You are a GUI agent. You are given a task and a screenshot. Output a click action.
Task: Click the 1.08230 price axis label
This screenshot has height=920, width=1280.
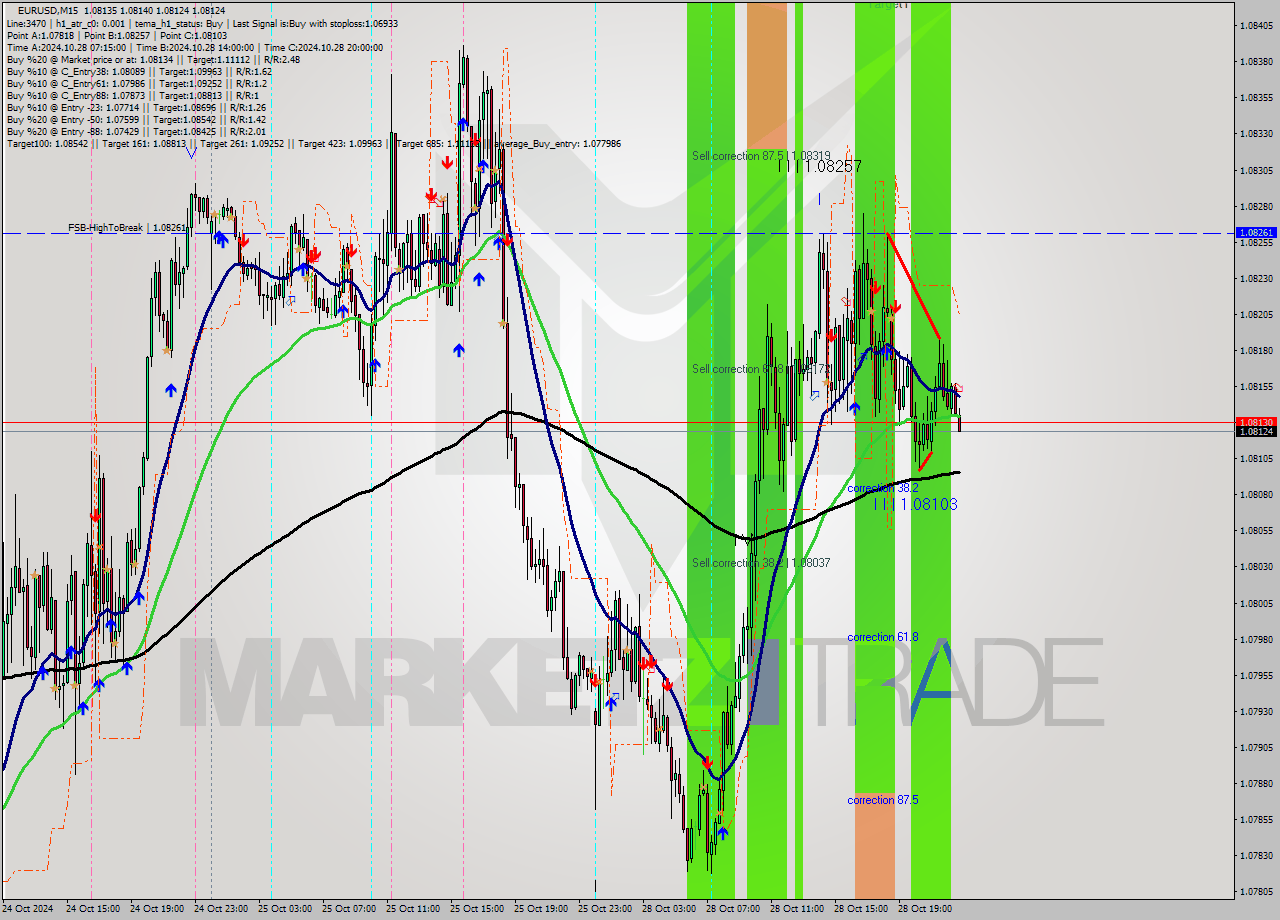tap(1257, 279)
